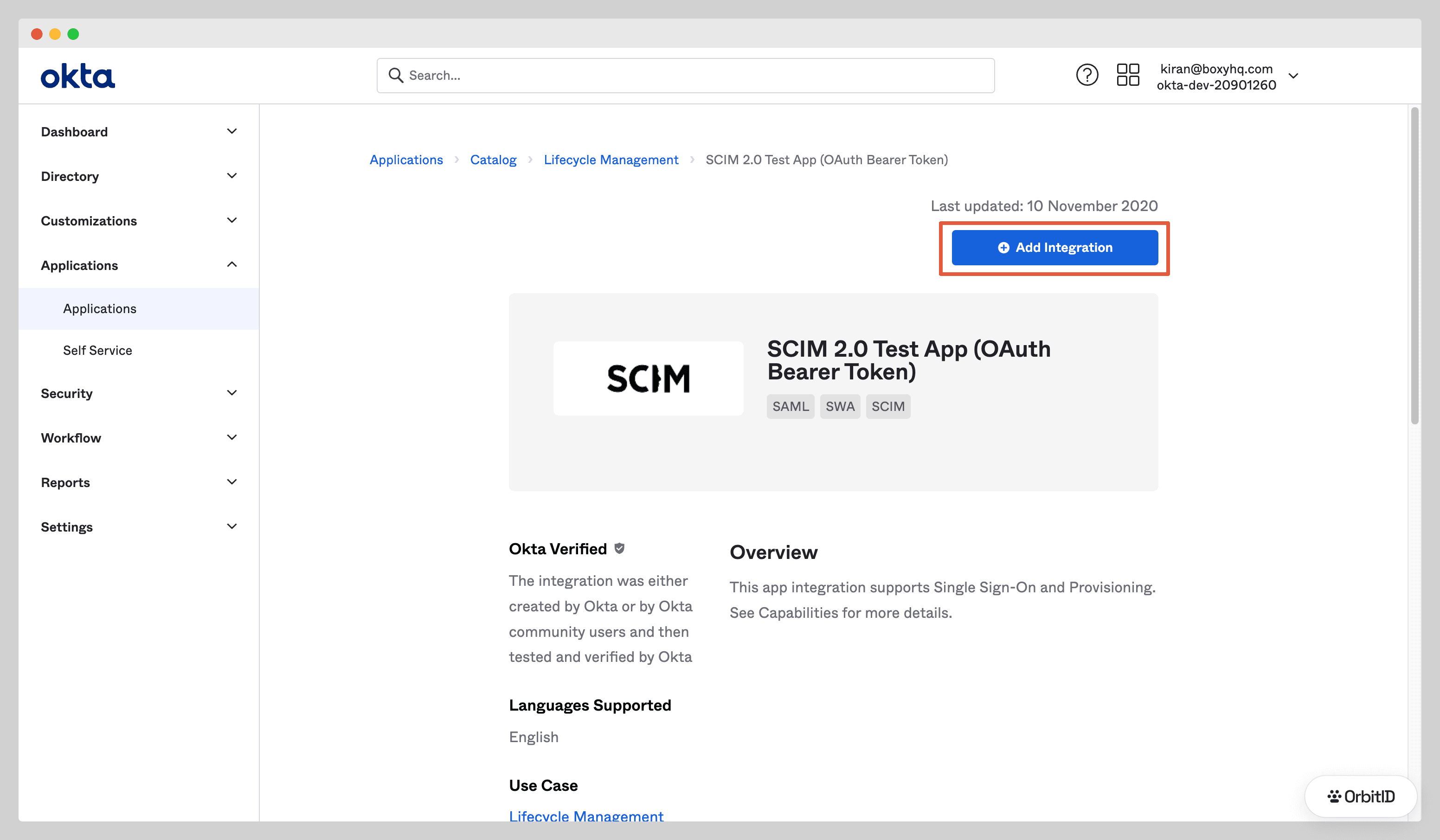Expand the account dropdown for kiran@boxyhq.com
This screenshot has width=1440, height=840.
[x=1294, y=76]
